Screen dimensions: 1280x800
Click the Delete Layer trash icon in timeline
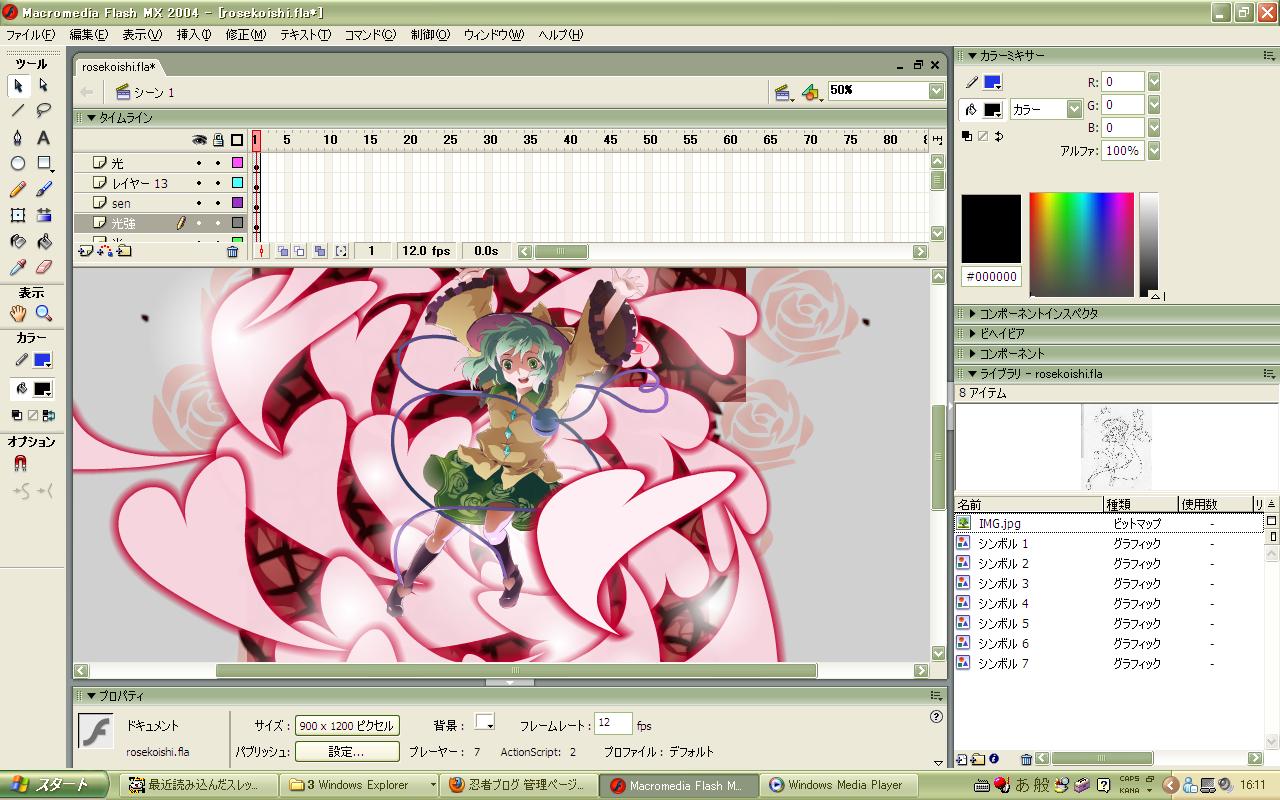point(232,252)
